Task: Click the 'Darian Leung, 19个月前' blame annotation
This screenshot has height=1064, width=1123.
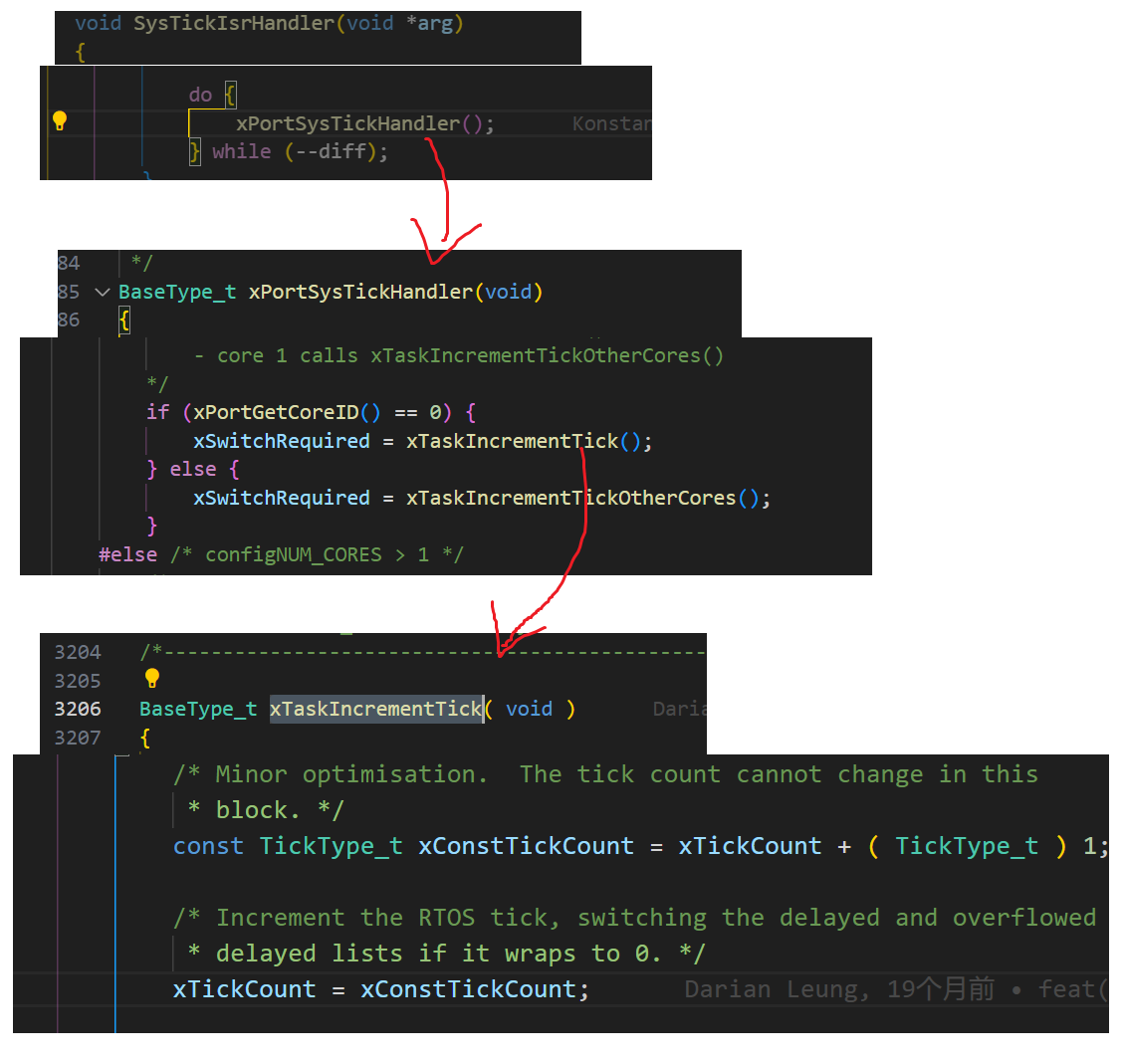Action: pyautogui.click(x=839, y=989)
